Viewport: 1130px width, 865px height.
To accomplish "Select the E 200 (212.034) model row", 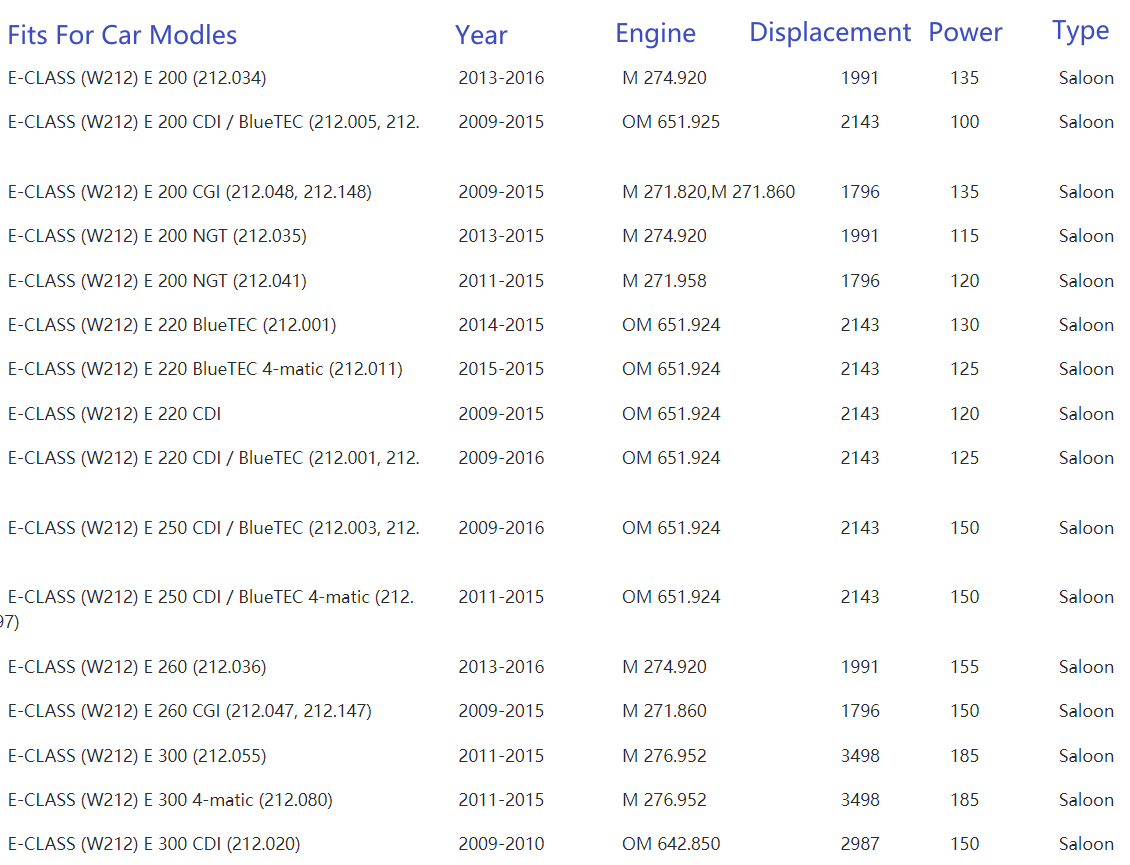I will 137,78.
